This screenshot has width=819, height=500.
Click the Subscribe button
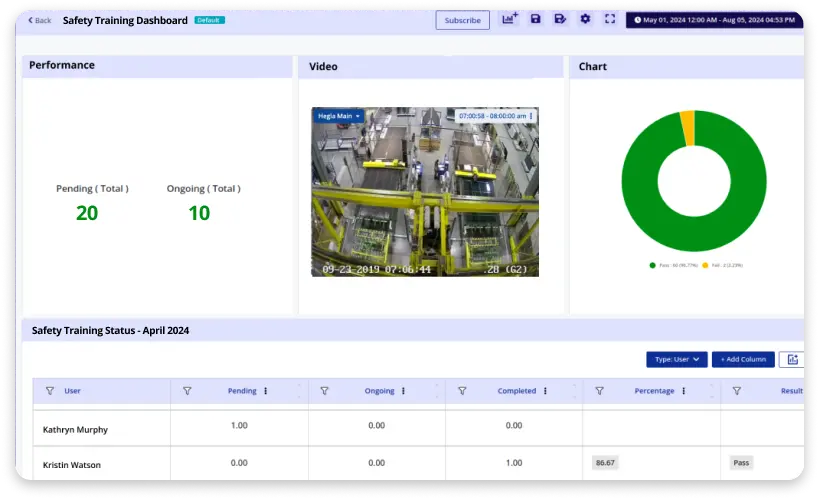pyautogui.click(x=462, y=20)
